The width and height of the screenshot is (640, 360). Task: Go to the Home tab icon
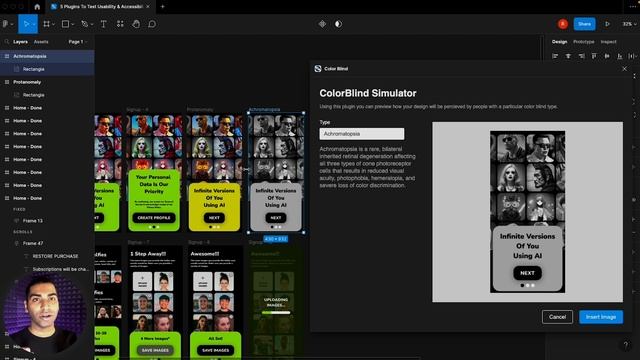pyautogui.click(x=37, y=7)
